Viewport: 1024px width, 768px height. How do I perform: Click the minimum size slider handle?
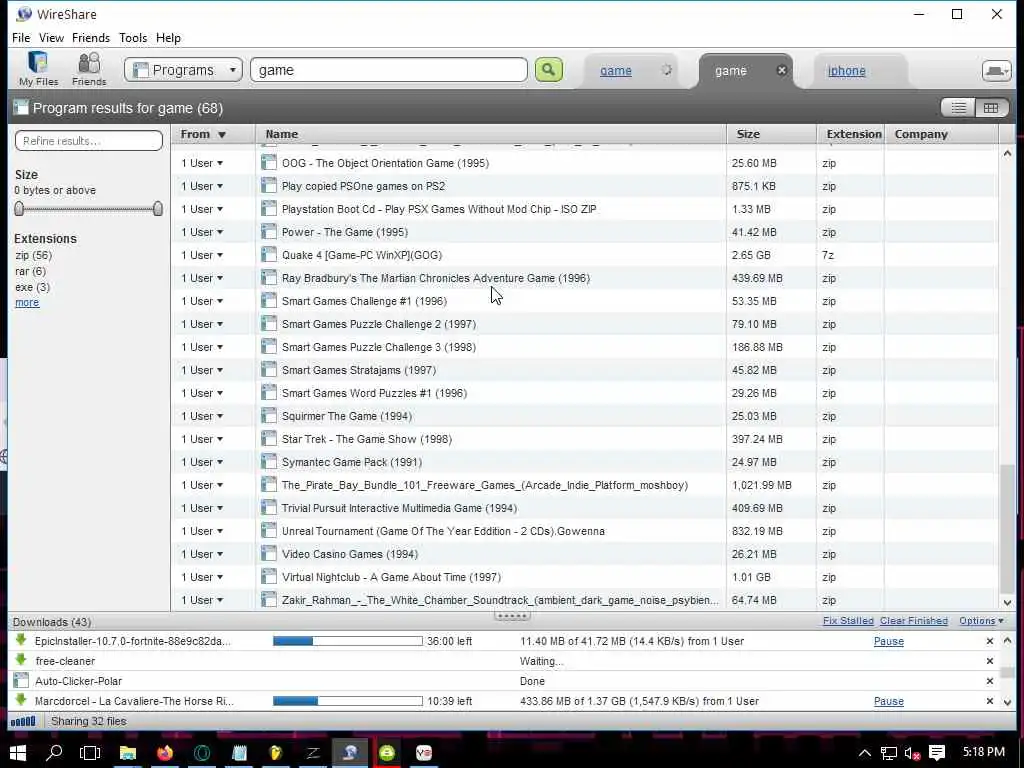[19, 208]
